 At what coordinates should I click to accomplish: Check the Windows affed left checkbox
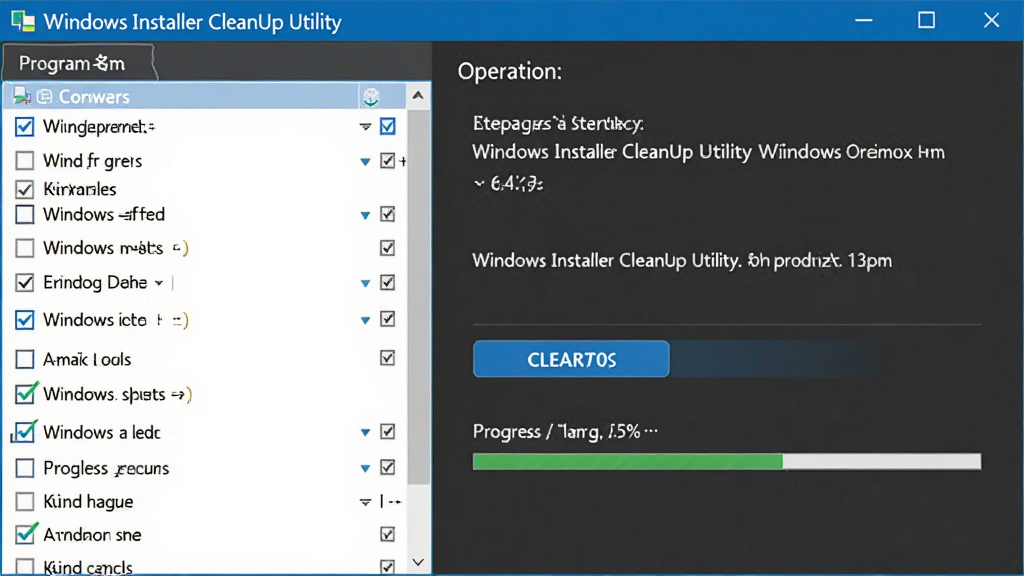coord(25,214)
